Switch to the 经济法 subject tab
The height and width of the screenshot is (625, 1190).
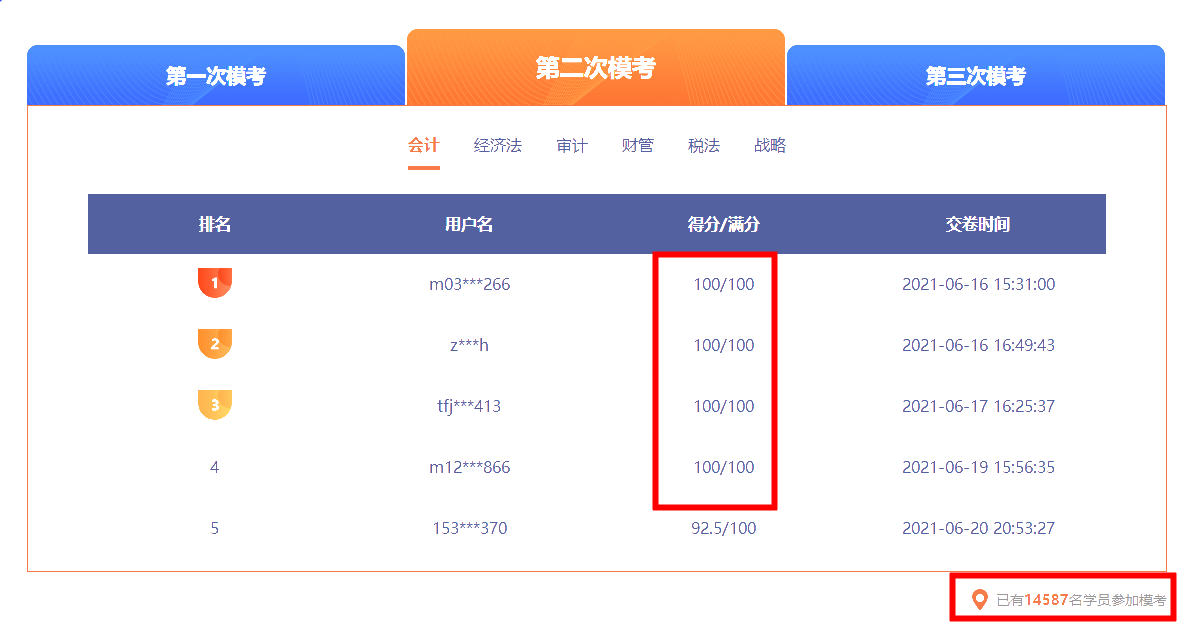[497, 145]
